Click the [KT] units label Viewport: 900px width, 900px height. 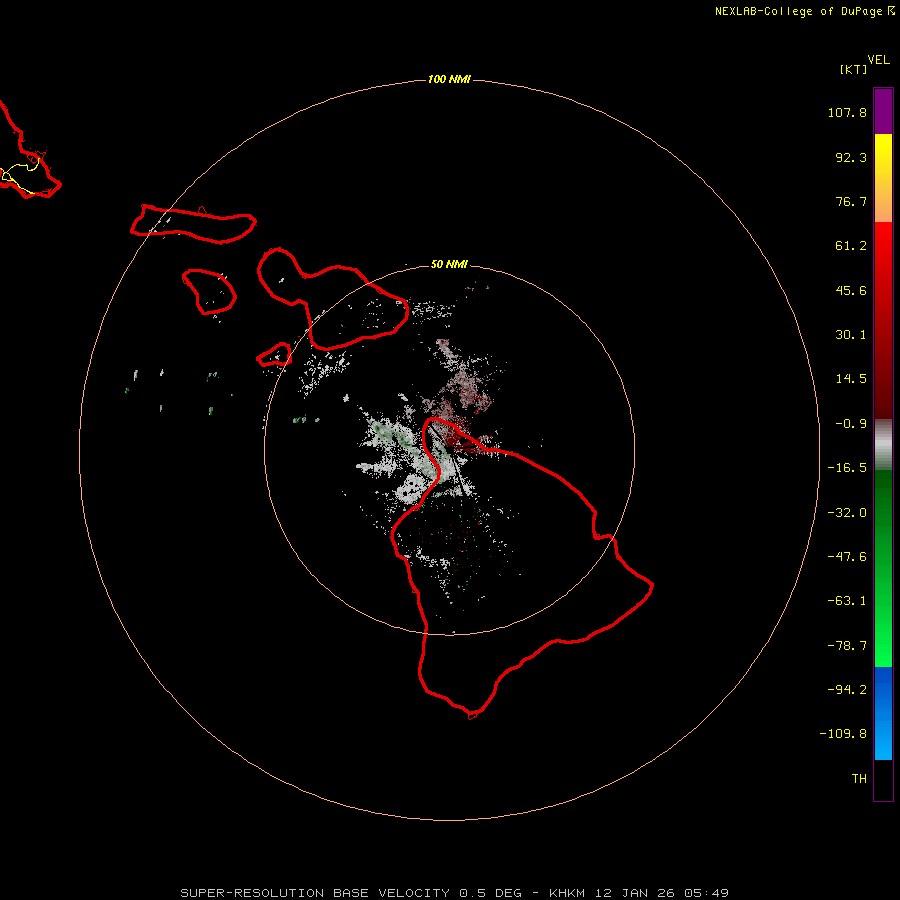click(x=853, y=69)
